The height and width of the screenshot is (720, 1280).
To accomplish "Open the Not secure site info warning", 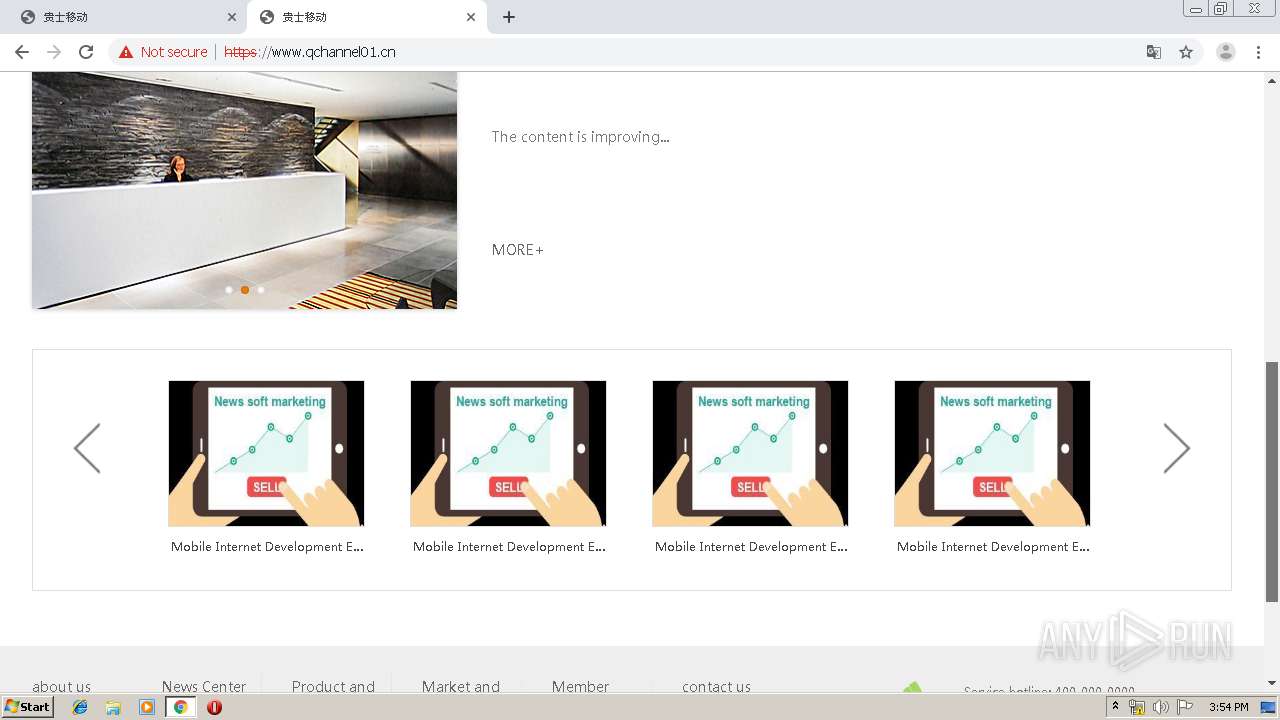I will click(163, 52).
